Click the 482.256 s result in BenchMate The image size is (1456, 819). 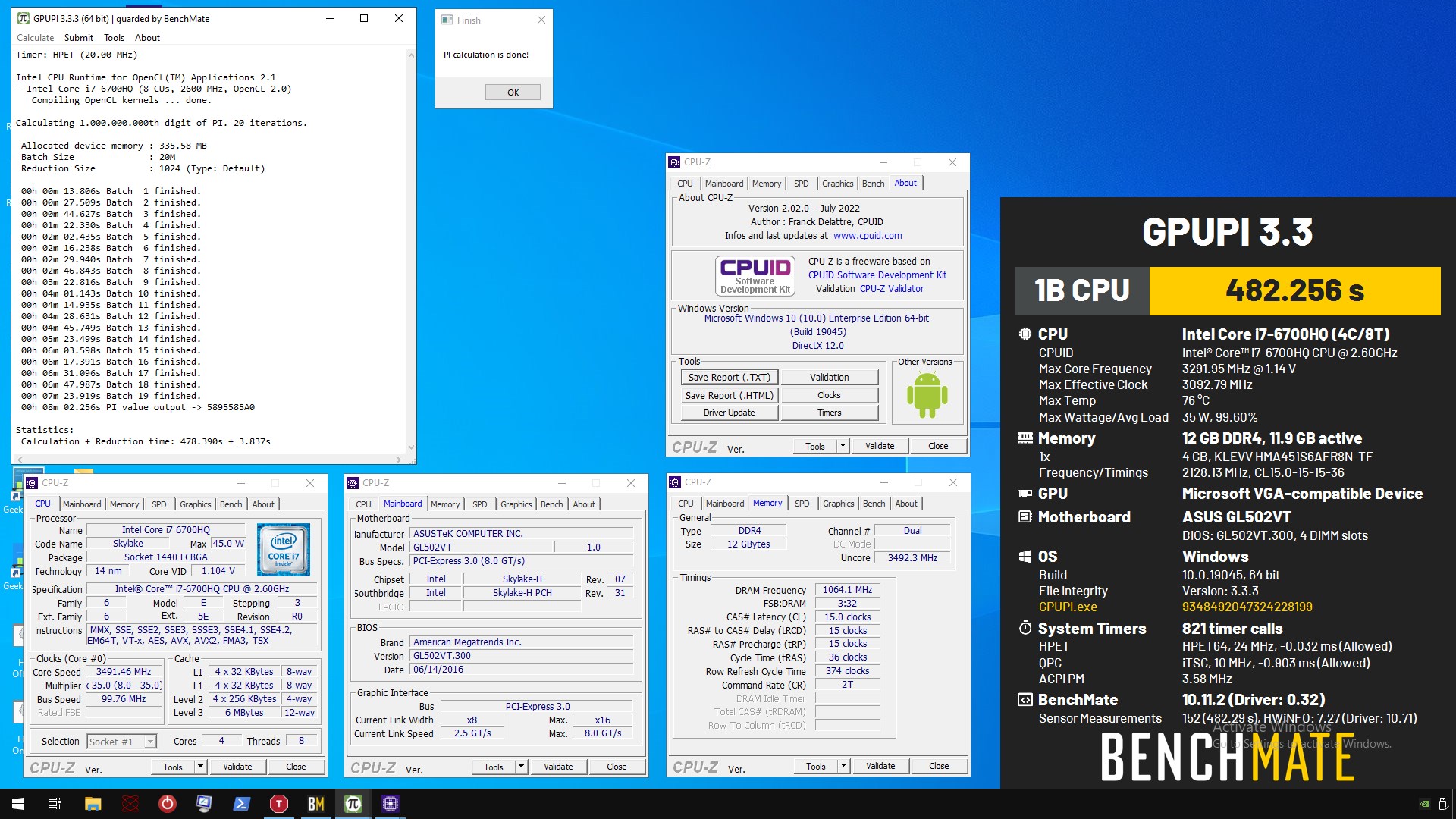(x=1294, y=290)
